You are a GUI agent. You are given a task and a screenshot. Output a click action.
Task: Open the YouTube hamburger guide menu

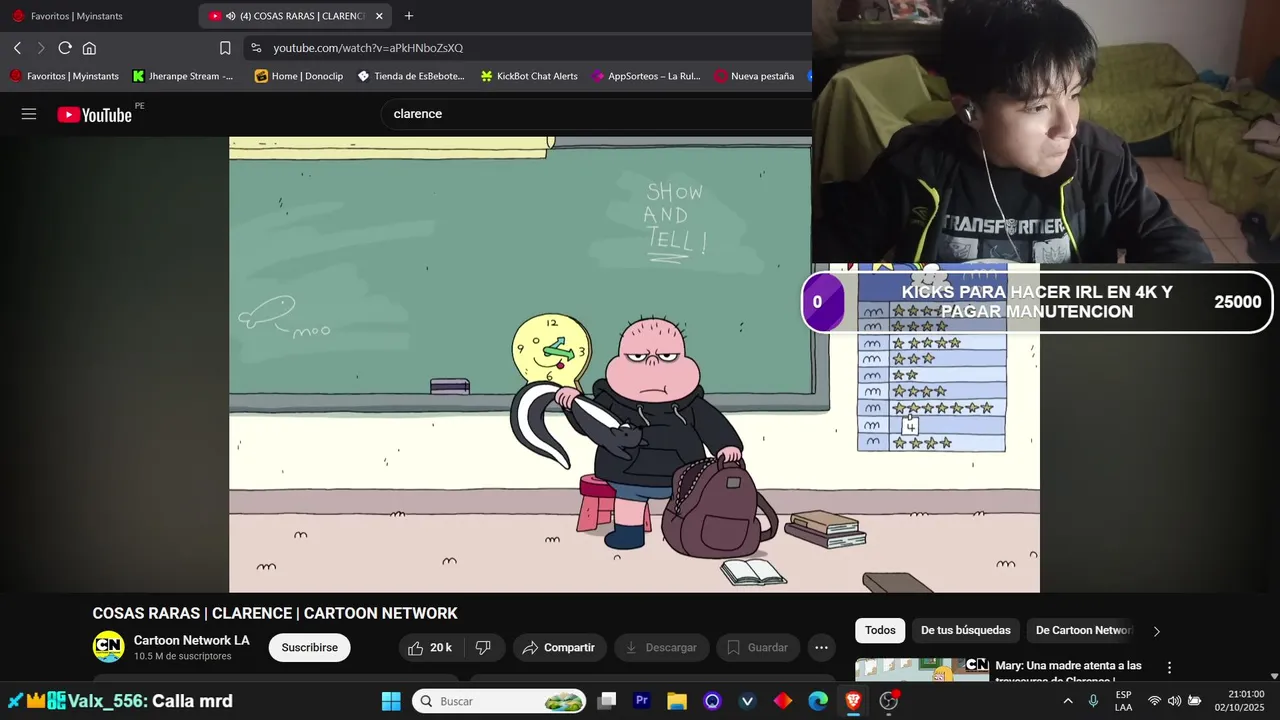point(29,114)
